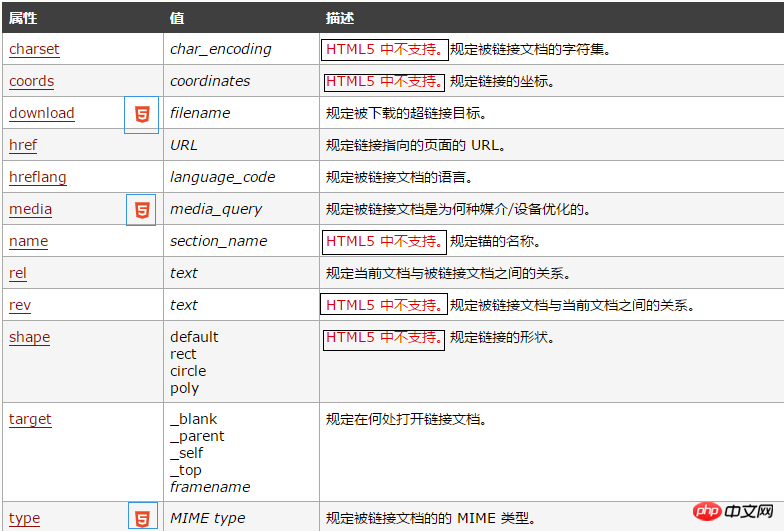Click the rel row description text

point(448,274)
